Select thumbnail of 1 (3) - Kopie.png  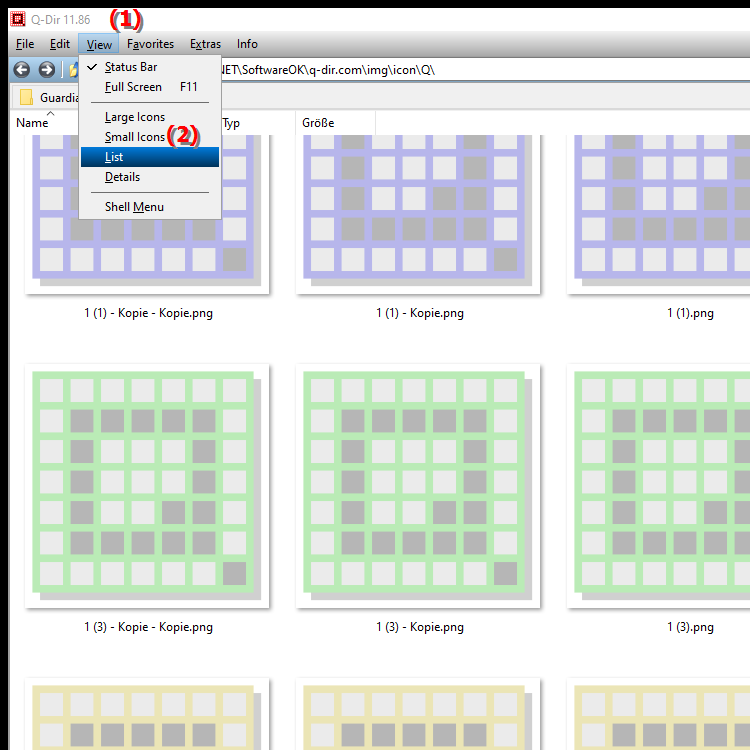(x=418, y=486)
